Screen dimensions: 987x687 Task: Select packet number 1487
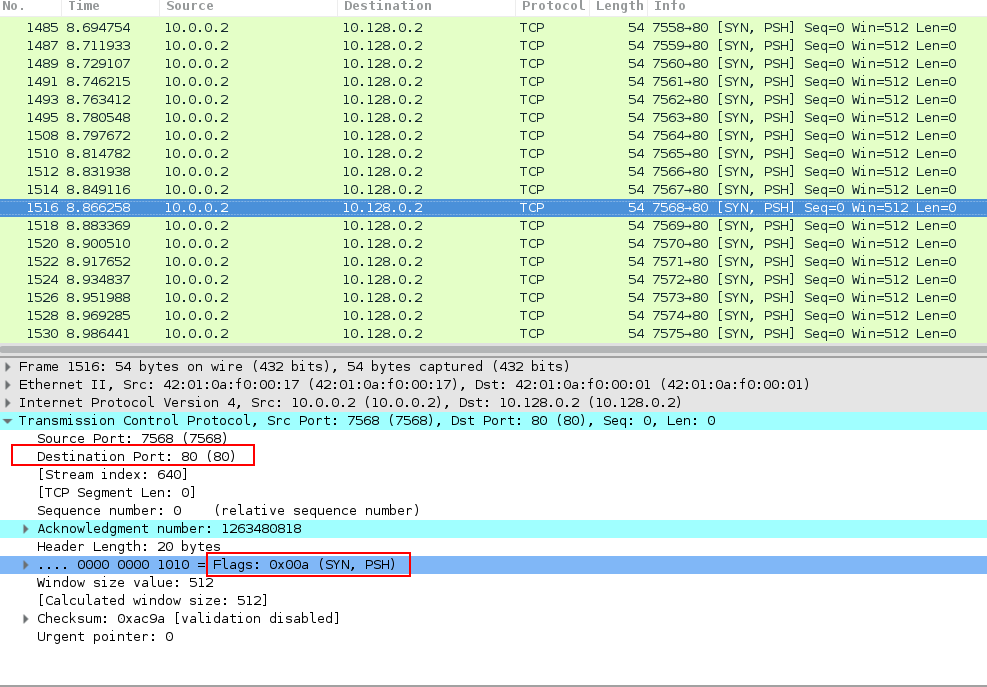pyautogui.click(x=494, y=46)
